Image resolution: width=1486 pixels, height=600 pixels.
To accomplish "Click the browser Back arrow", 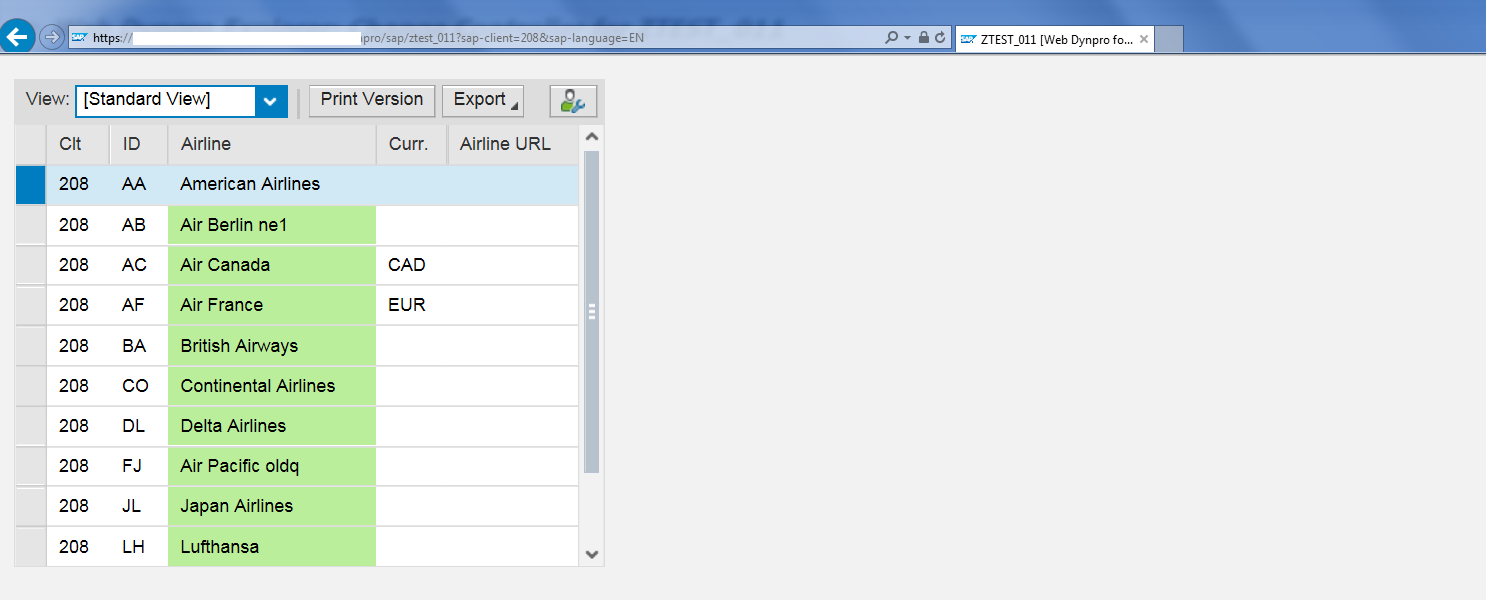I will (17, 36).
